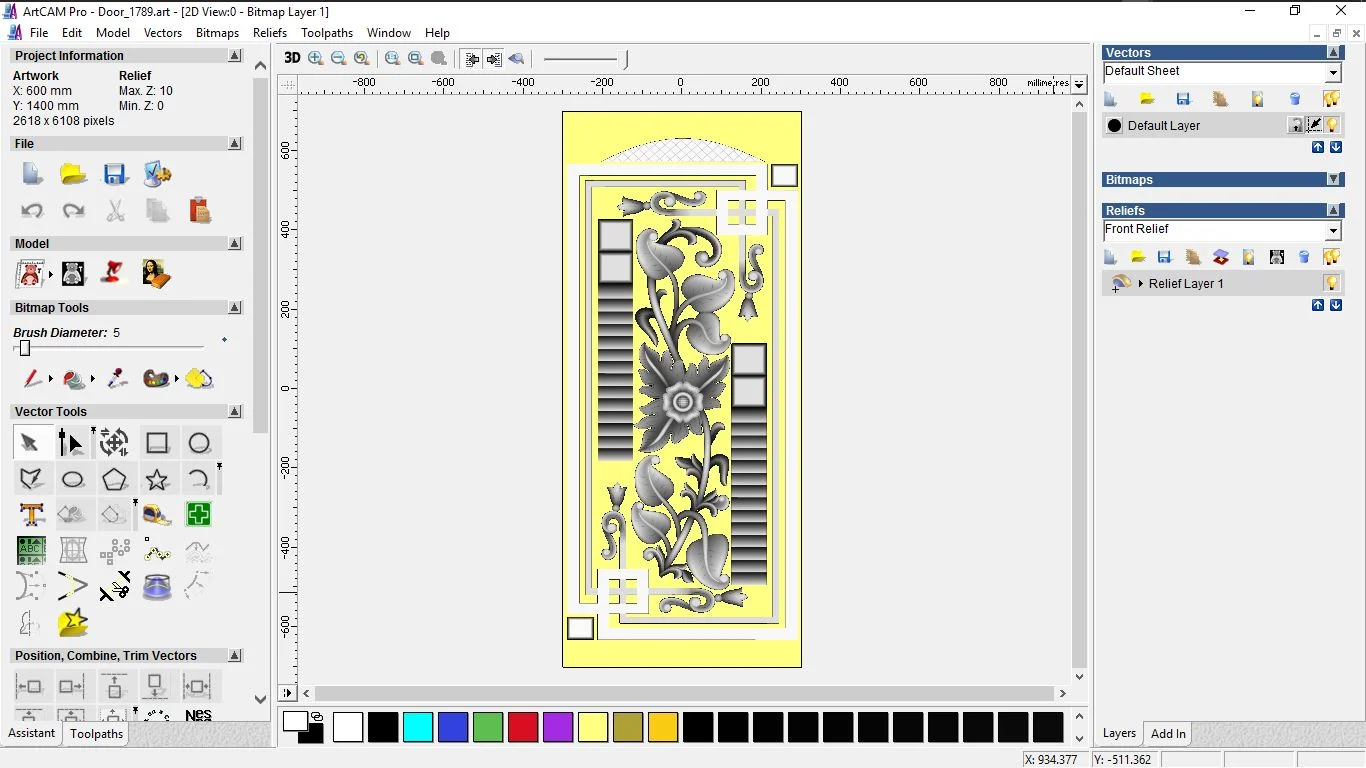Select the Create Star vector tool
Image resolution: width=1366 pixels, height=768 pixels.
click(x=157, y=479)
